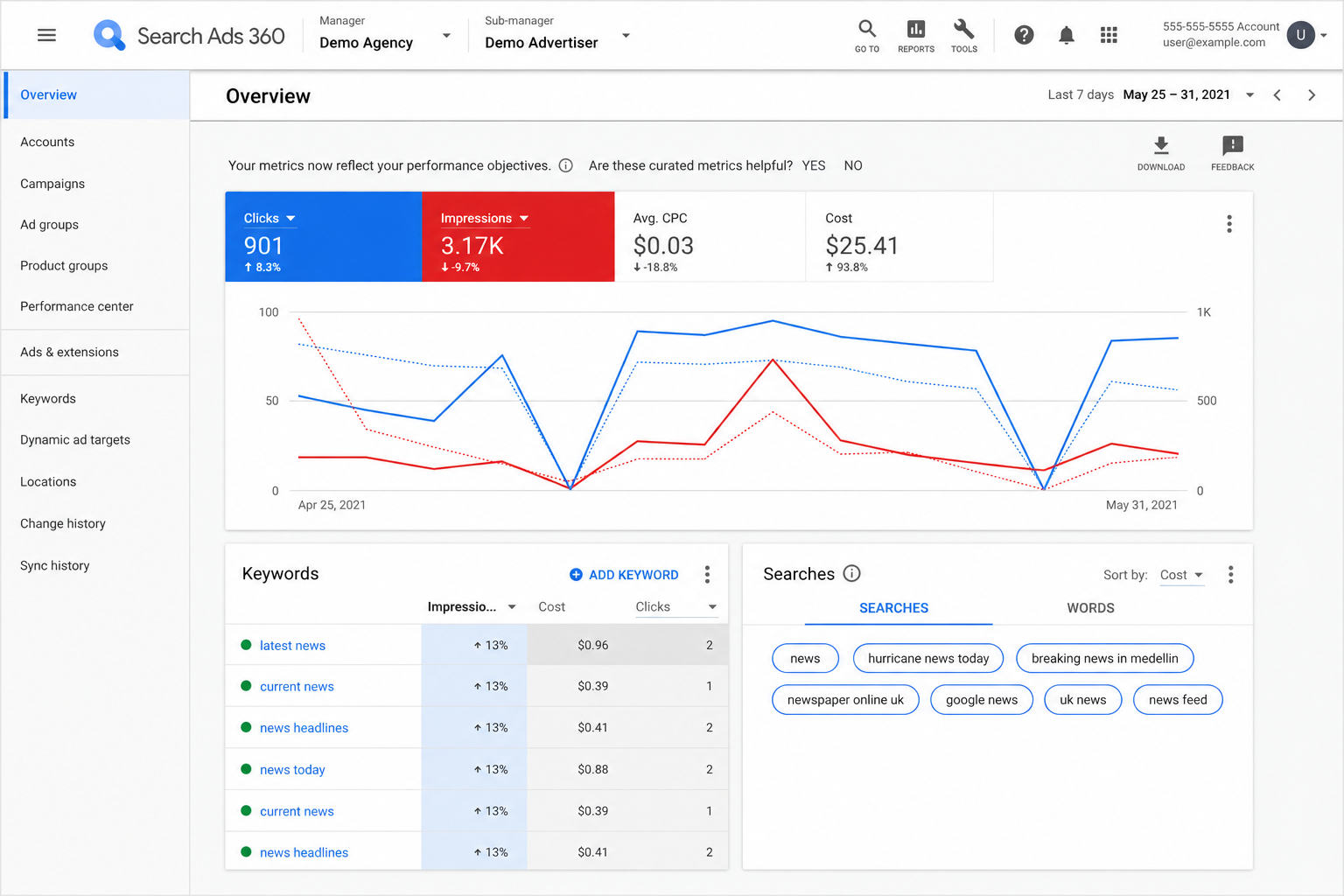Viewport: 1344px width, 896px height.
Task: Click the 'newspaper online uk' search chip
Action: (x=845, y=699)
